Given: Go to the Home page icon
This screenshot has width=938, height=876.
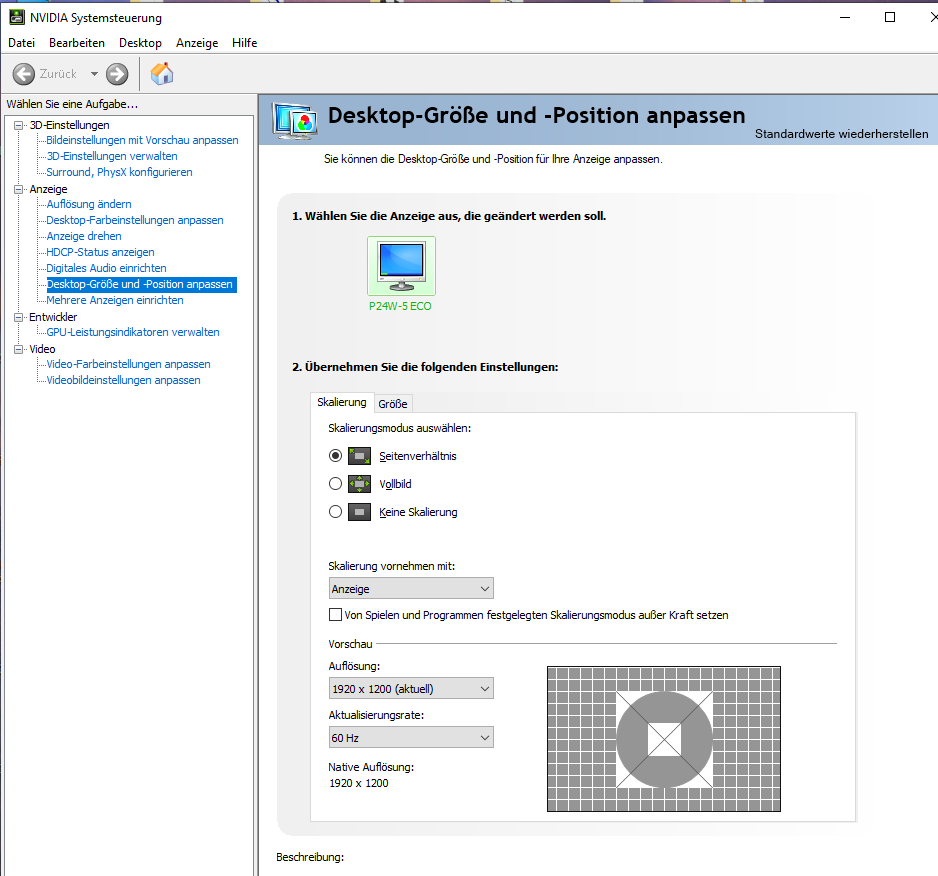Looking at the screenshot, I should pos(162,74).
